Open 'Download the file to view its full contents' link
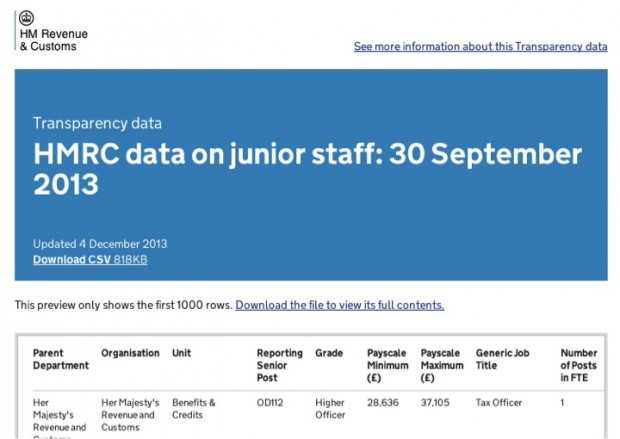The height and width of the screenshot is (439, 620). (x=340, y=305)
